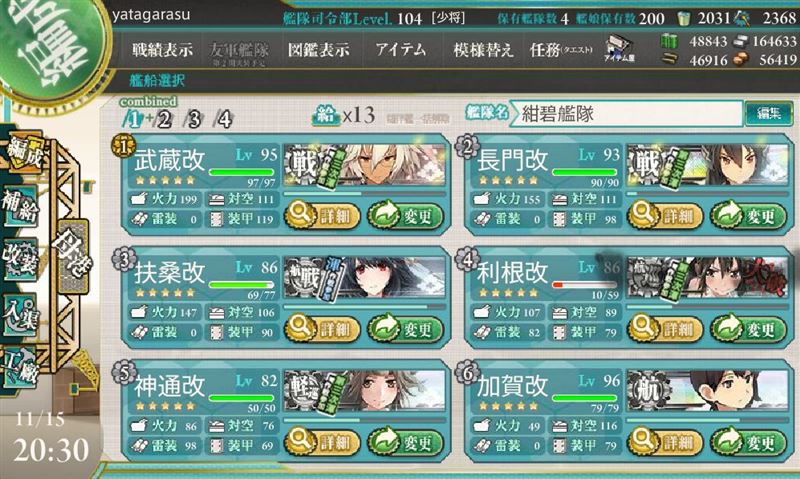Open the 改装 (remodel) sidebar icon
This screenshot has width=800, height=479.
click(x=20, y=260)
